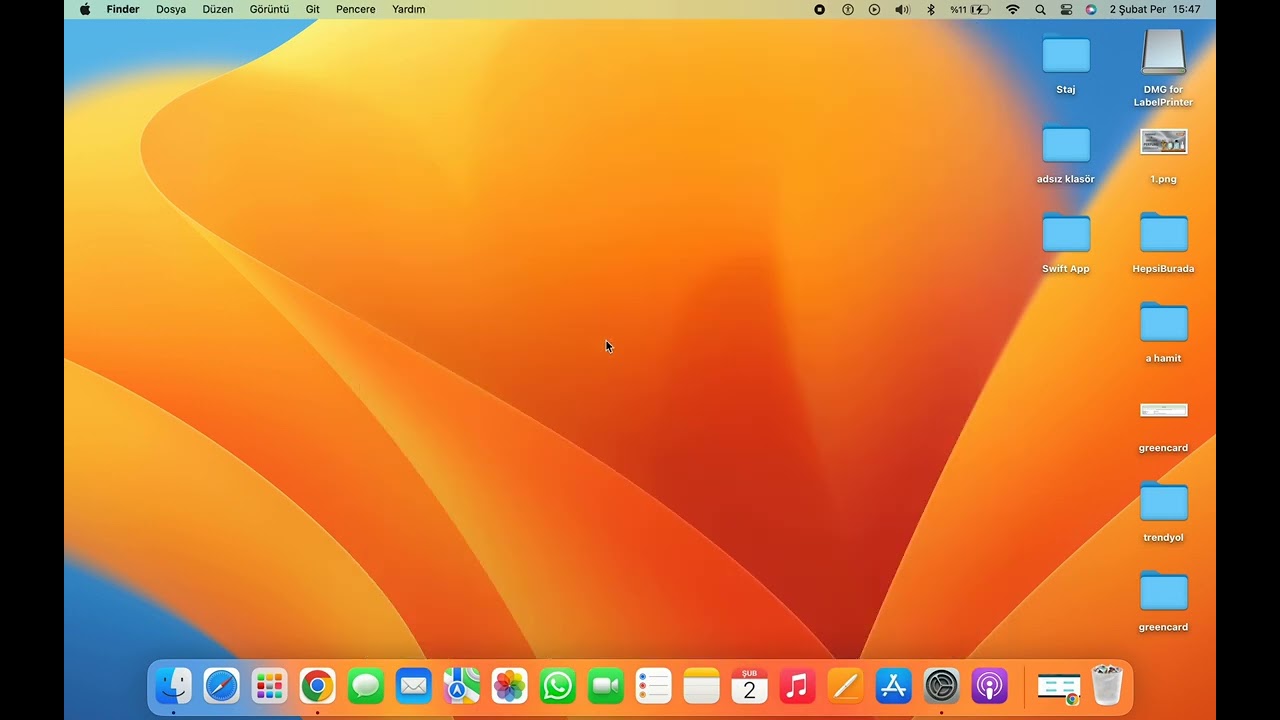The image size is (1280, 720).
Task: Open the App Store from the Dock
Action: pos(893,686)
